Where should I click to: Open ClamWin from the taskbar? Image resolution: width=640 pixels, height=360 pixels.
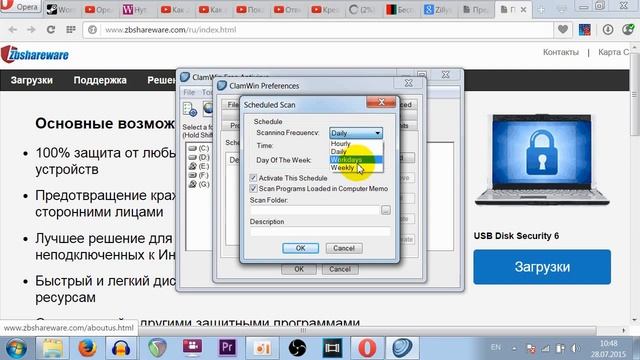(402, 348)
